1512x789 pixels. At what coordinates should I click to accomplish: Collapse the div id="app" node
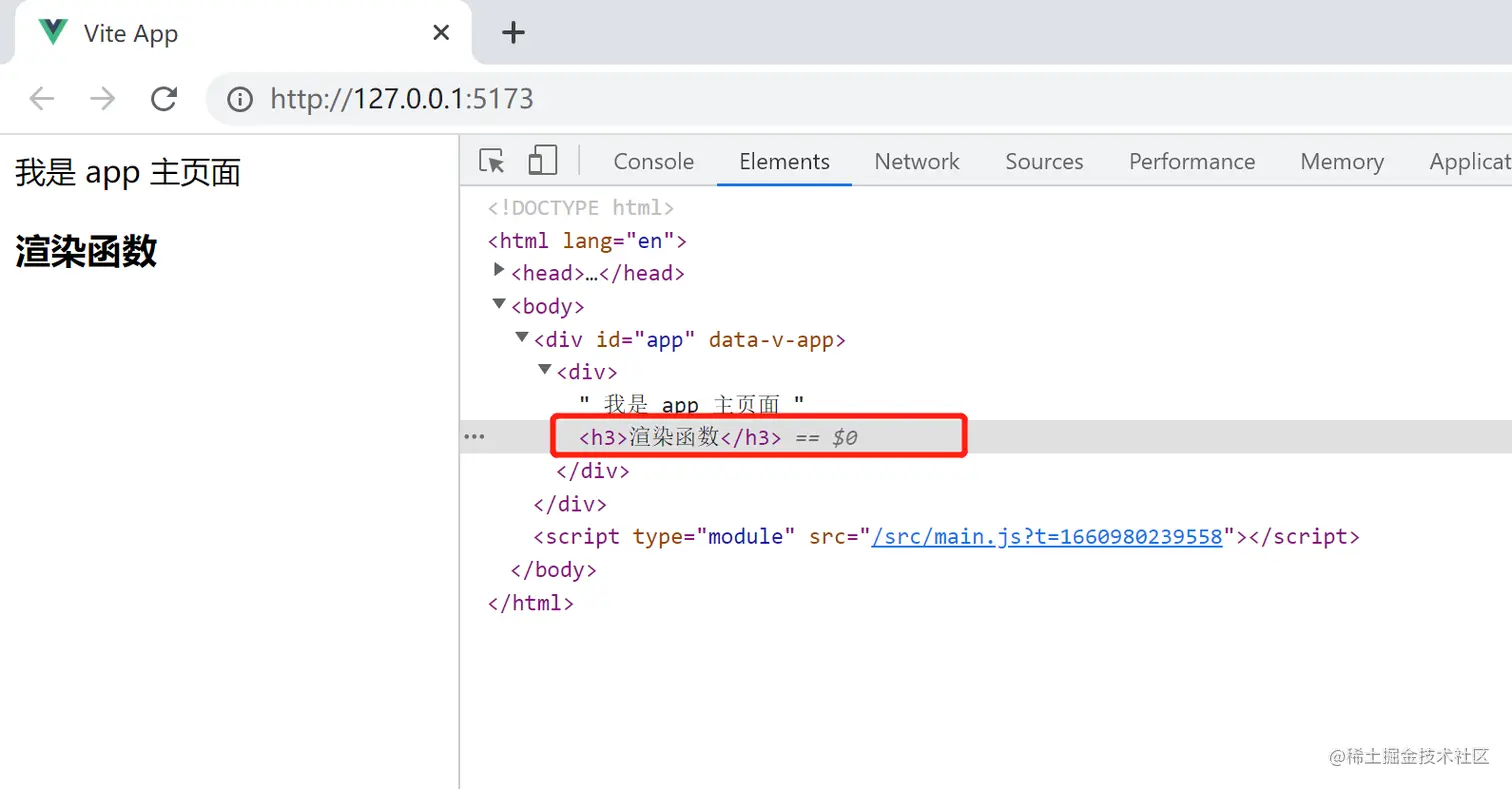tap(522, 338)
